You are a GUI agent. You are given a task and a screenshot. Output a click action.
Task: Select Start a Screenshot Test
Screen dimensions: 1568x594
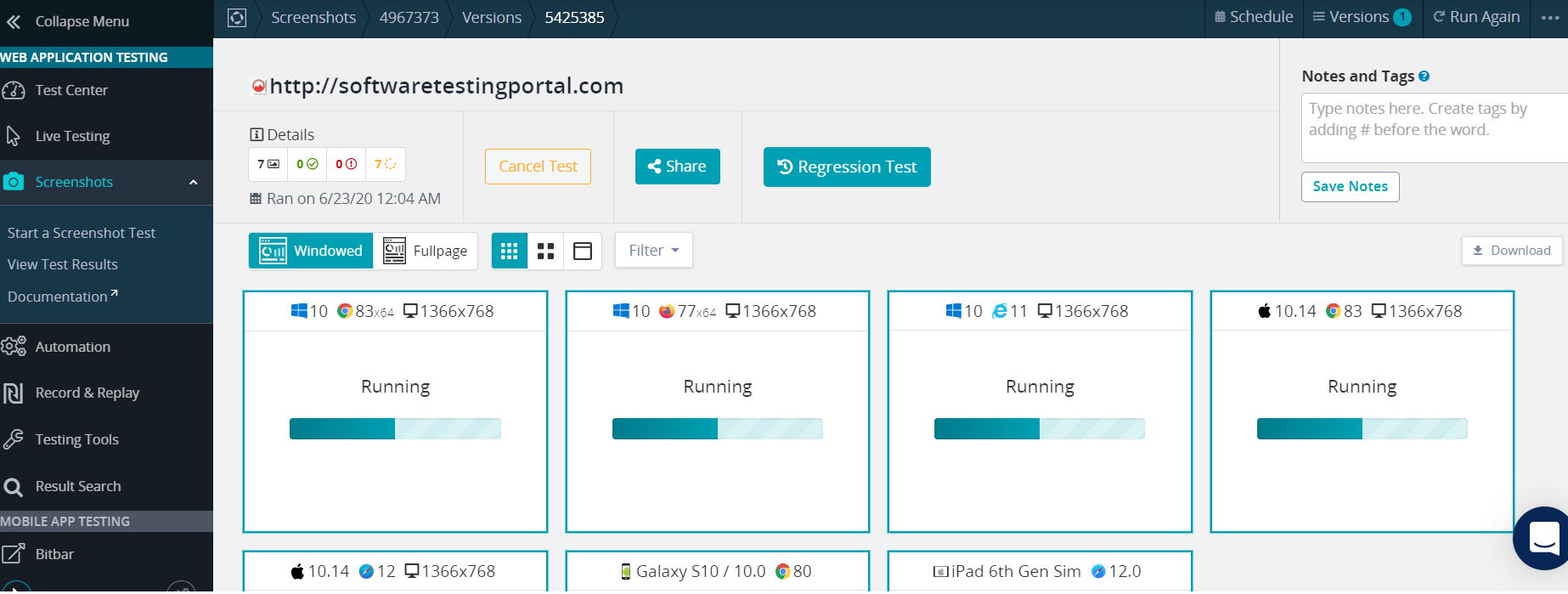point(82,233)
